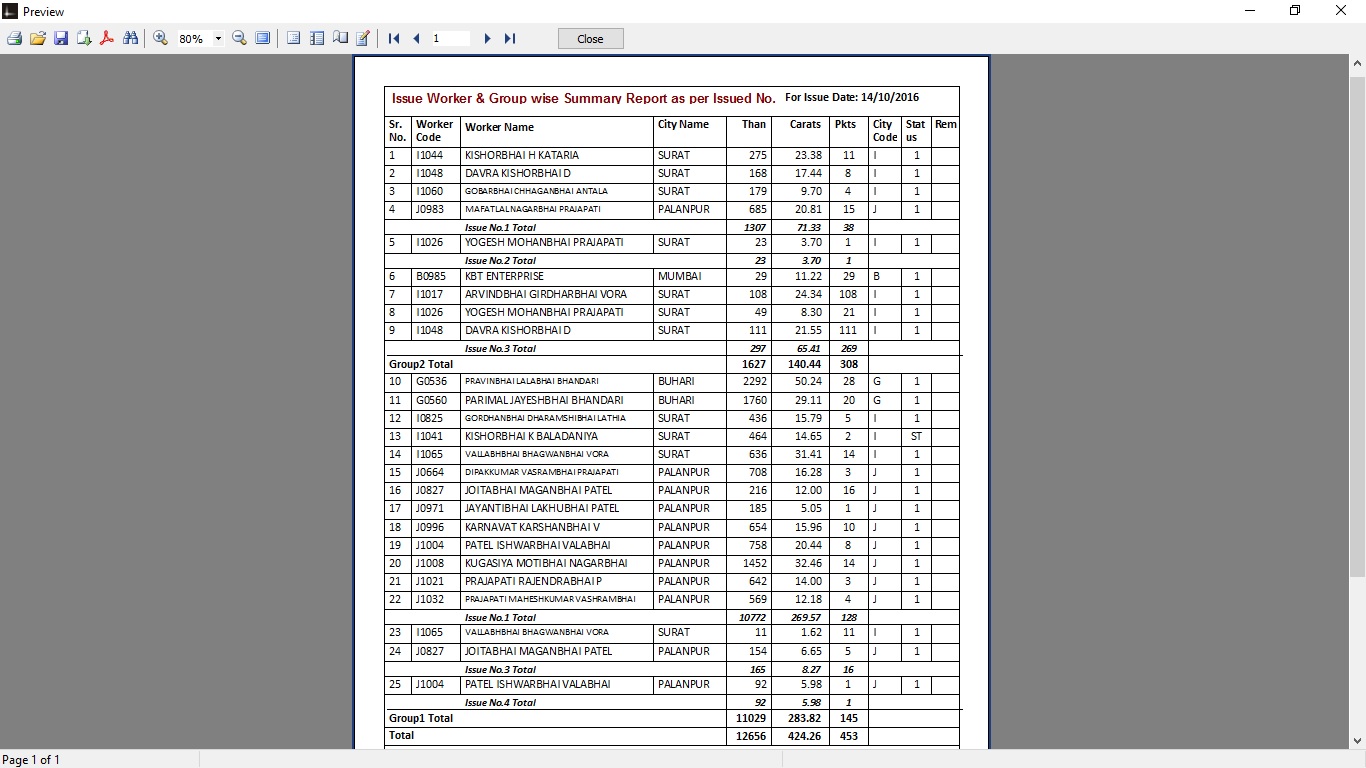The image size is (1366, 768).
Task: Toggle the thumbnails panel icon
Action: point(317,39)
